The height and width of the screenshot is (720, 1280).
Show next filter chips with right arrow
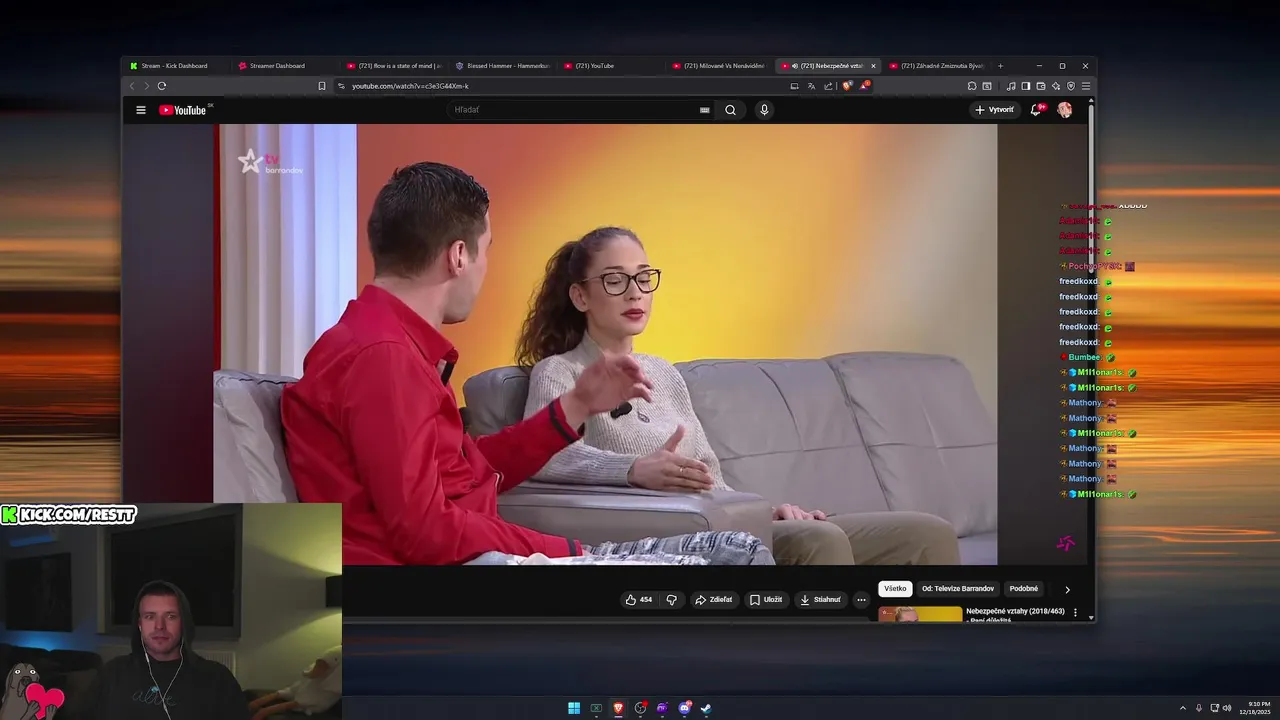1067,589
